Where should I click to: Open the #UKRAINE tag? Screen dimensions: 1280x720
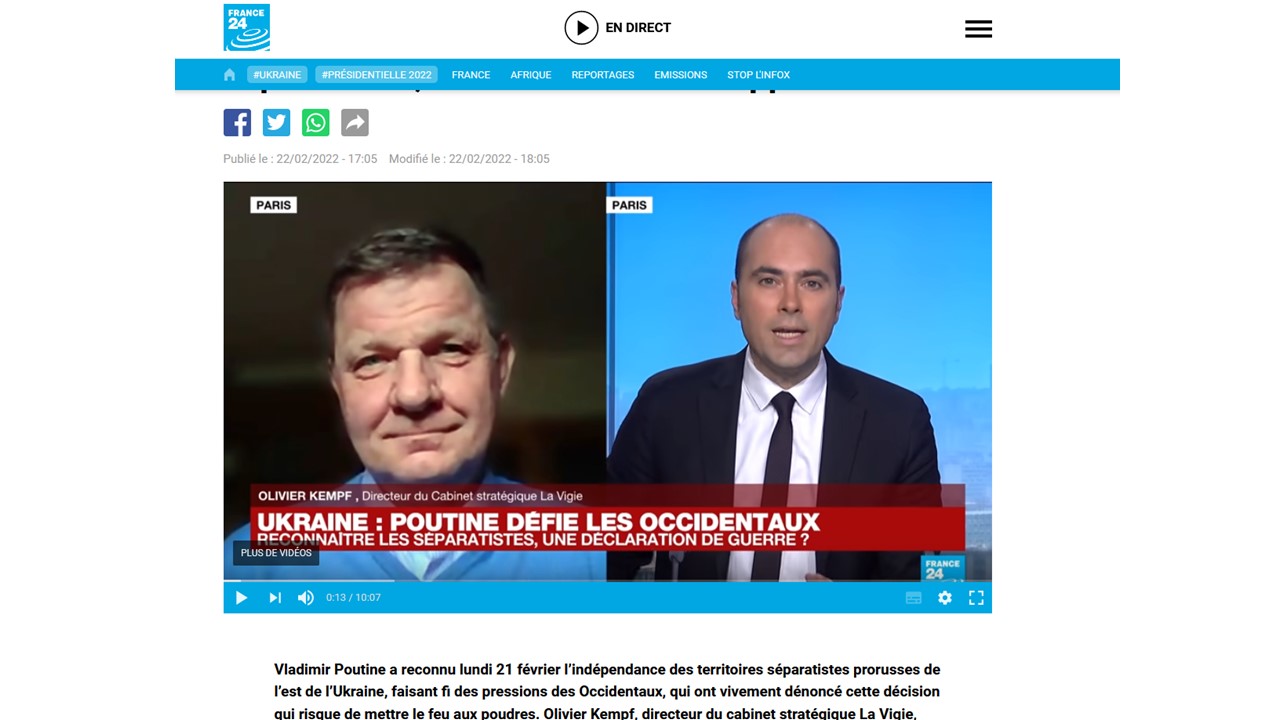[x=277, y=75]
